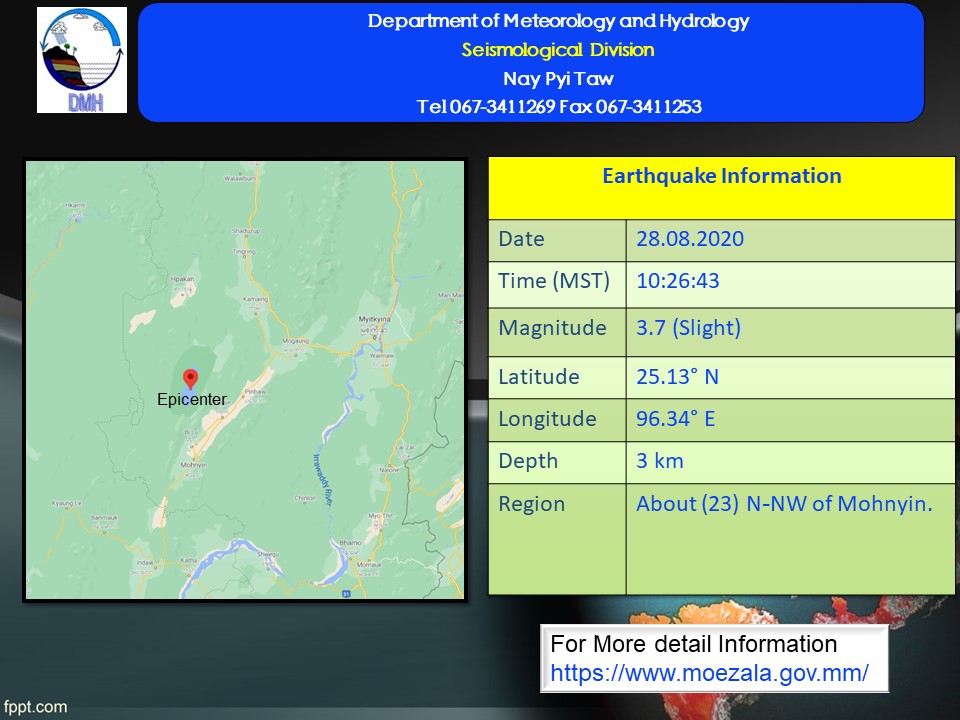Click the Earthquake Information table header
Screen dimensions: 960x720
(721, 177)
